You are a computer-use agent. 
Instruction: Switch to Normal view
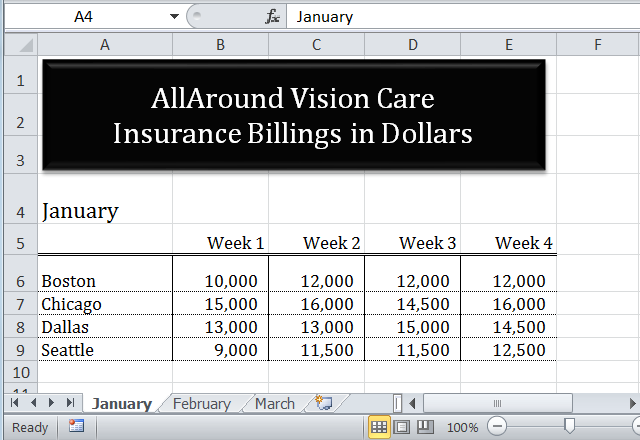(379, 427)
